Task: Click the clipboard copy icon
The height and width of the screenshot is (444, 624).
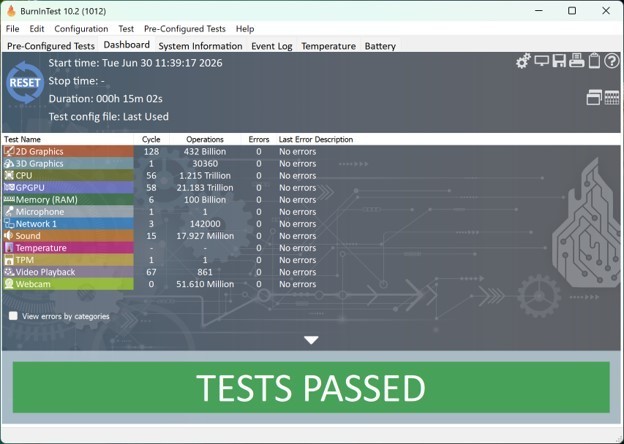Action: point(594,61)
